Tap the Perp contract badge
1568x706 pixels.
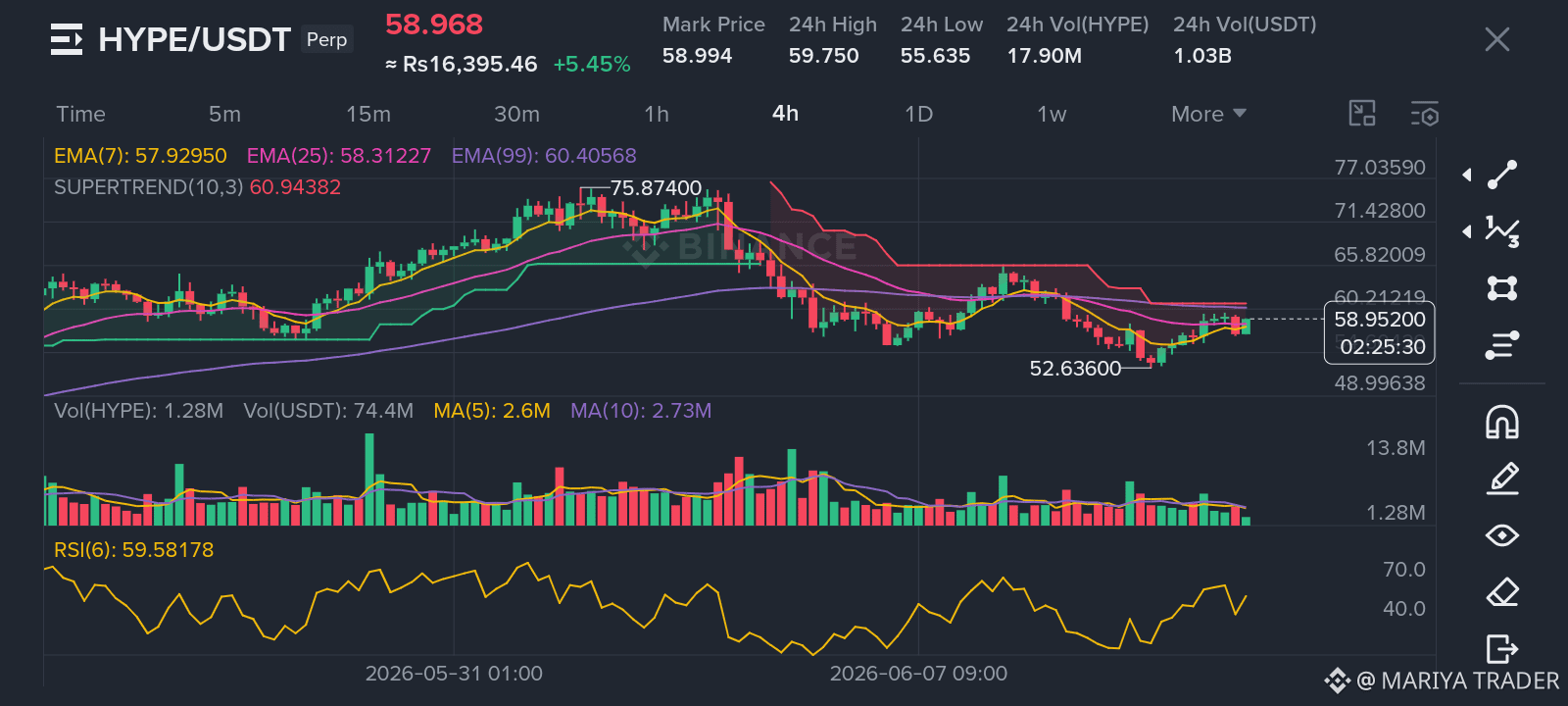(x=326, y=39)
